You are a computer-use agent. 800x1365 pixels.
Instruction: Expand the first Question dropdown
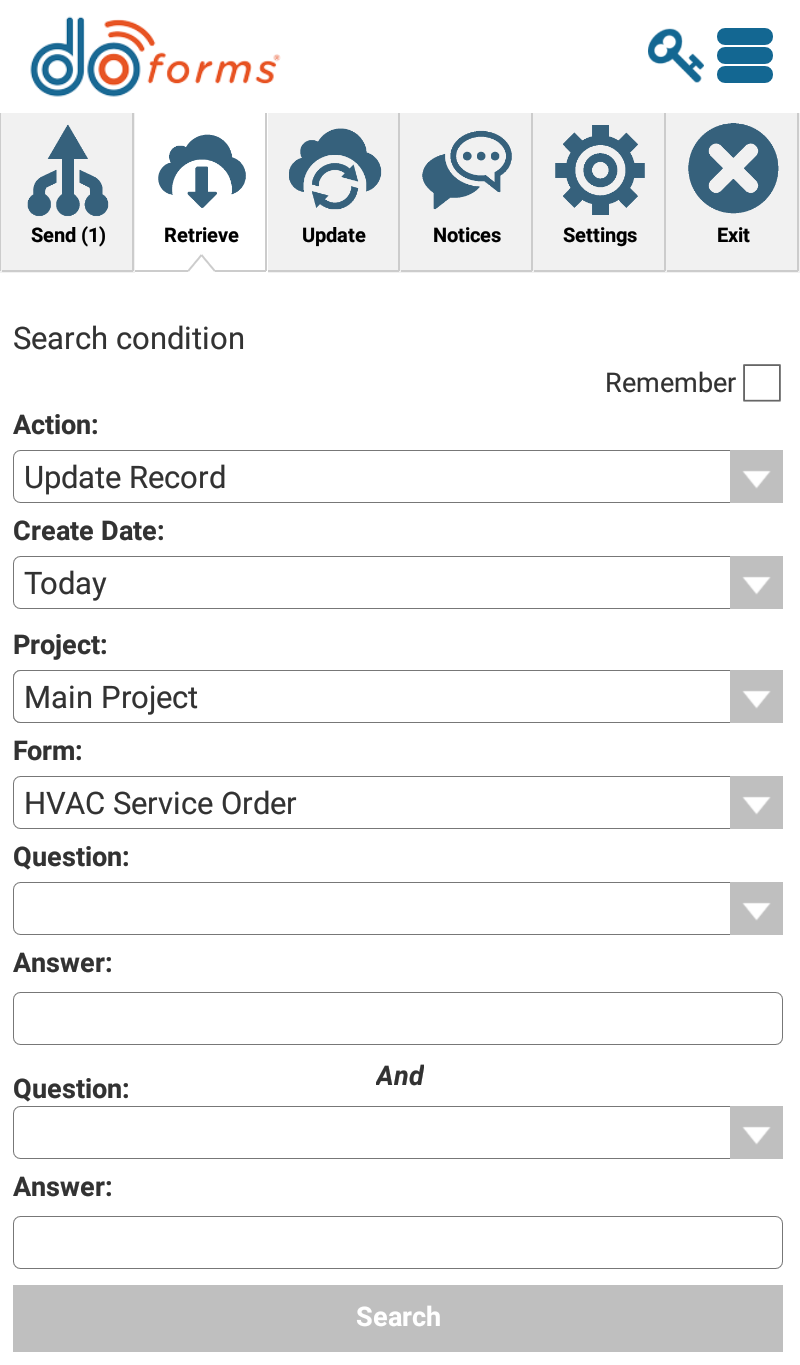398,909
